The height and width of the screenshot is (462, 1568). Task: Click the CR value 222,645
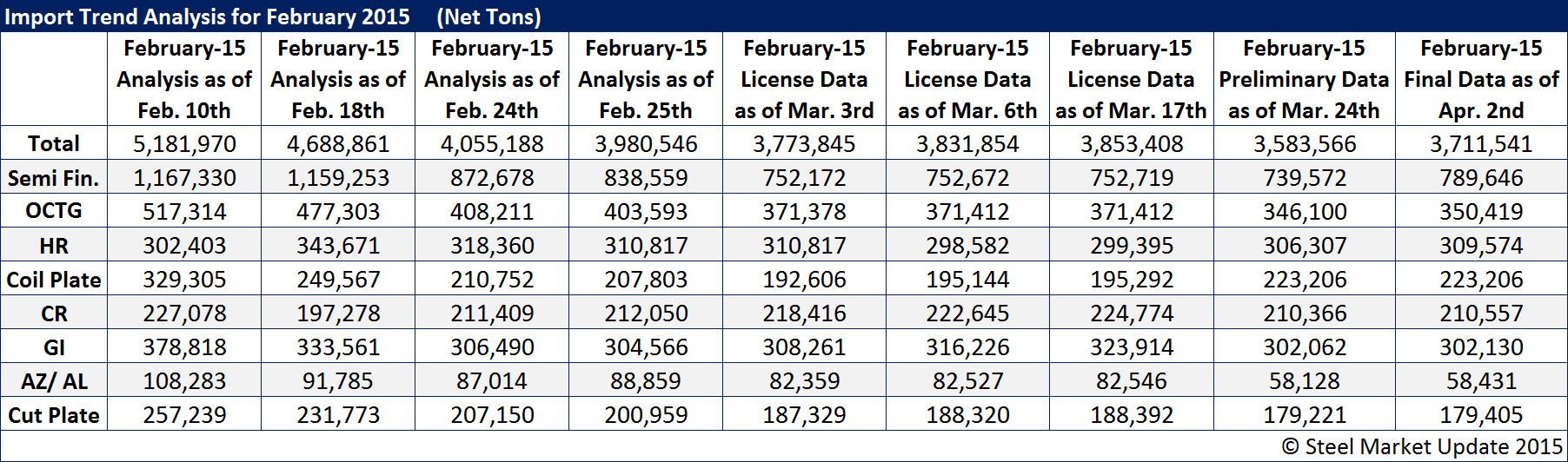967,313
